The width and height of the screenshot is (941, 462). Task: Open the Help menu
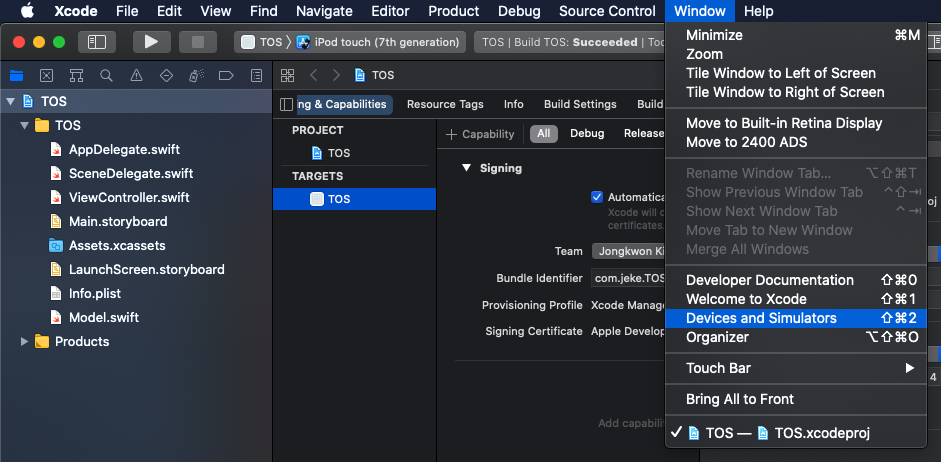tap(759, 11)
